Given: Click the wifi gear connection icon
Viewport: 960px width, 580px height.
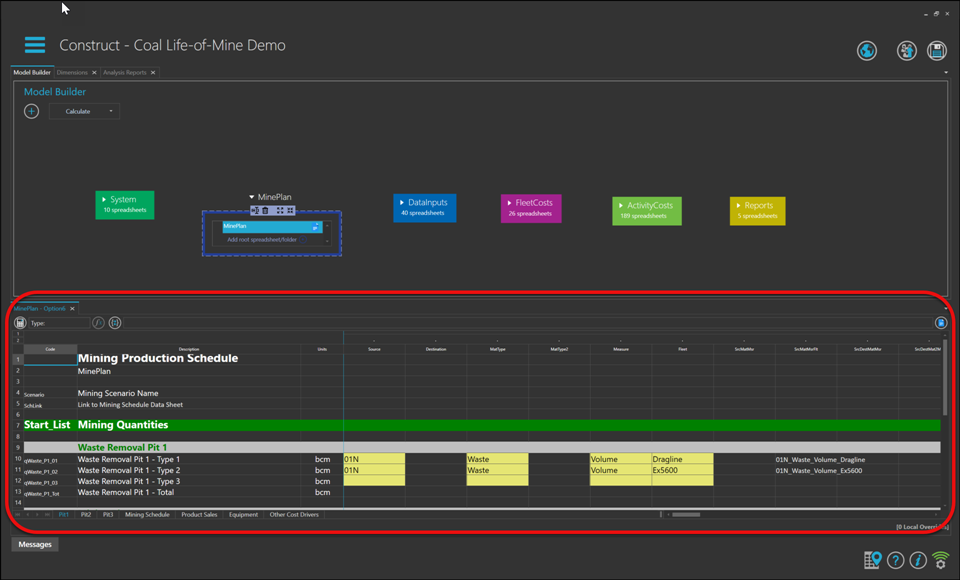Looking at the screenshot, I should 940,560.
